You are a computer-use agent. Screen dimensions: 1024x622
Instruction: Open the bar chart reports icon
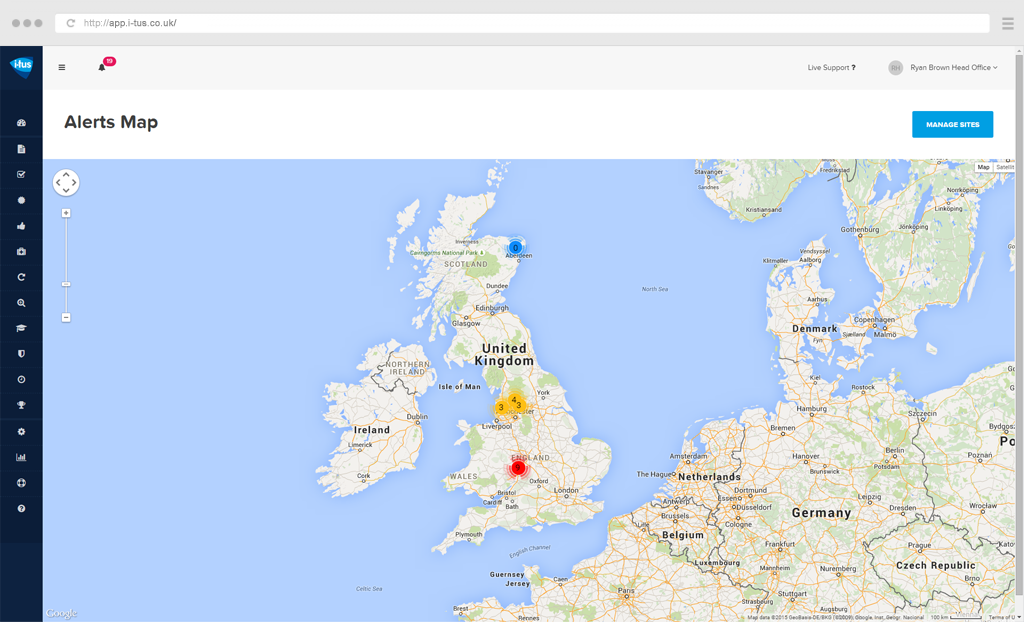22,457
